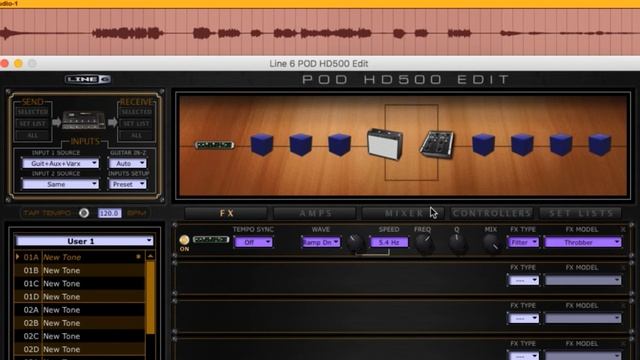Image resolution: width=640 pixels, height=360 pixels.
Task: Click the Send Selected button
Action: point(33,111)
